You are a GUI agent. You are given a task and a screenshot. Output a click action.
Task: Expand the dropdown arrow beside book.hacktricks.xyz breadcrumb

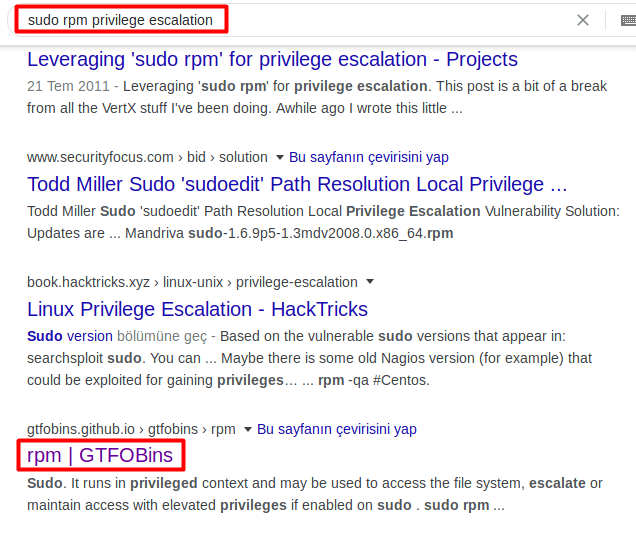370,282
